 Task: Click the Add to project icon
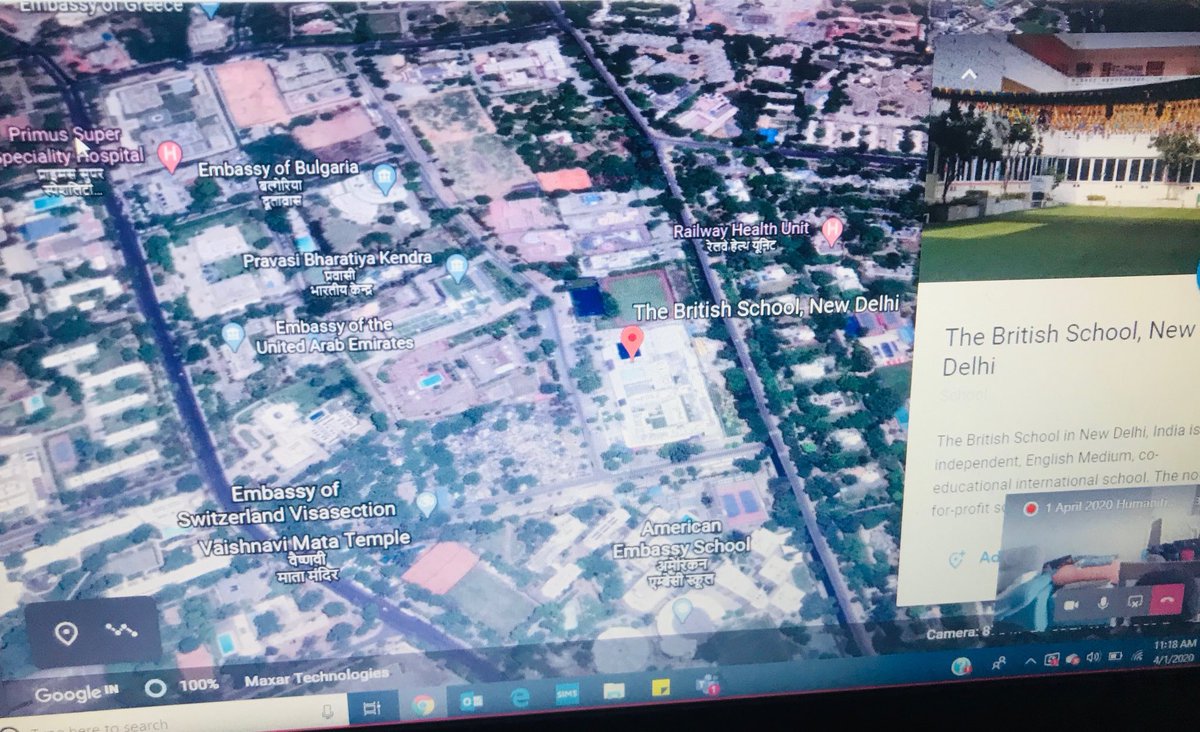point(956,559)
